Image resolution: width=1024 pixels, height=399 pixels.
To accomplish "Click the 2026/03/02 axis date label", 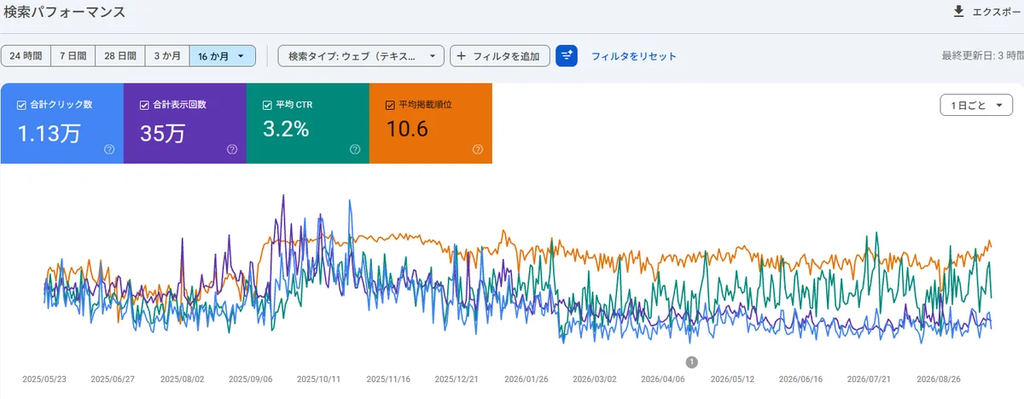I will pyautogui.click(x=594, y=379).
